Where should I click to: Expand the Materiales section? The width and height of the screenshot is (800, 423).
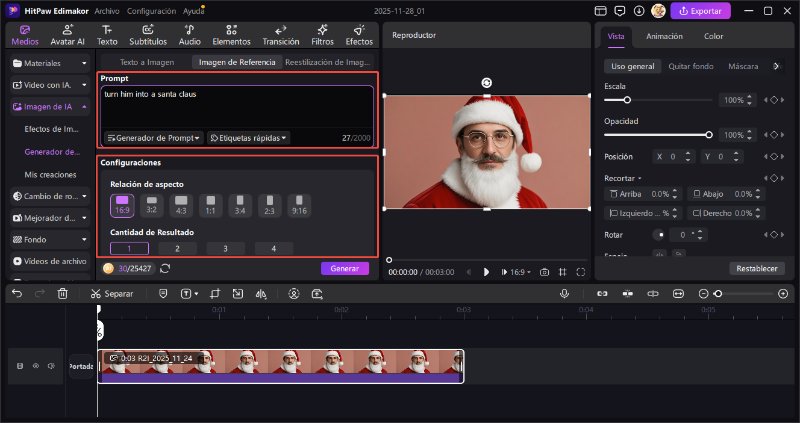pyautogui.click(x=50, y=63)
